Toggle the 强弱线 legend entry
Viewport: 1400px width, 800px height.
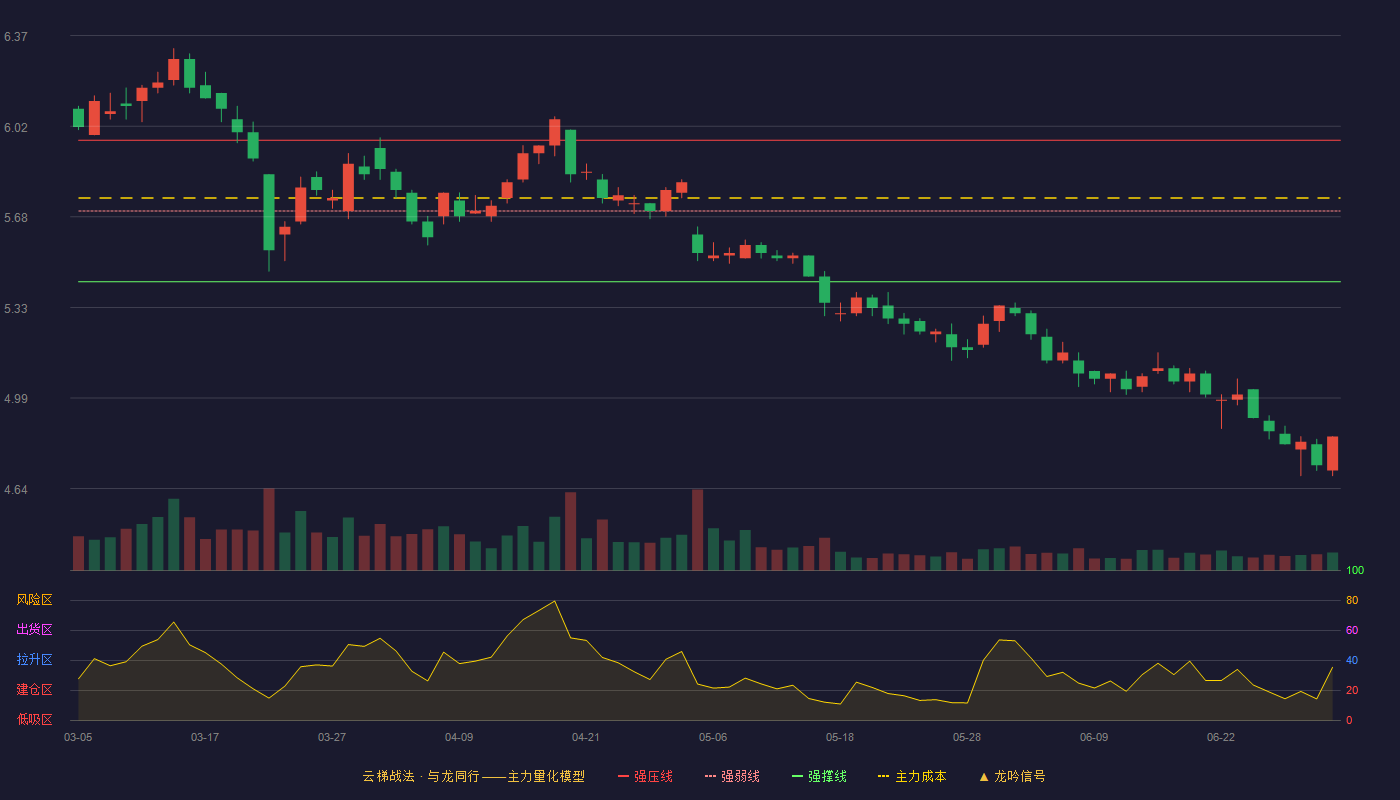pos(732,776)
